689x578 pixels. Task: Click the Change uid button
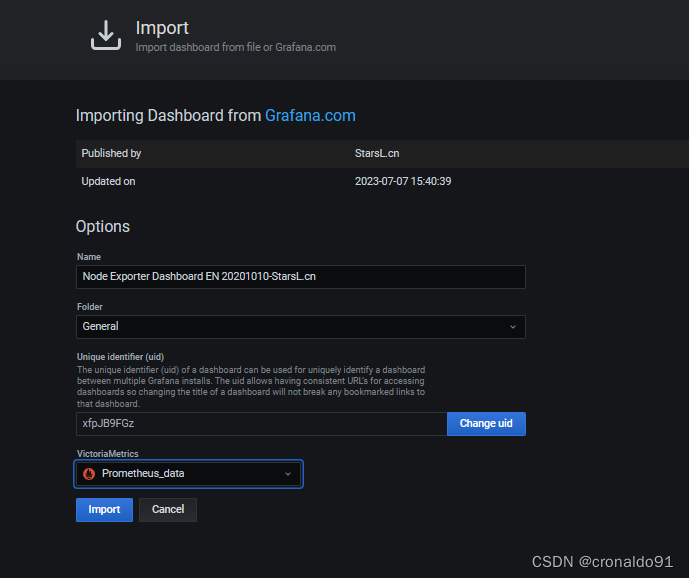point(486,424)
